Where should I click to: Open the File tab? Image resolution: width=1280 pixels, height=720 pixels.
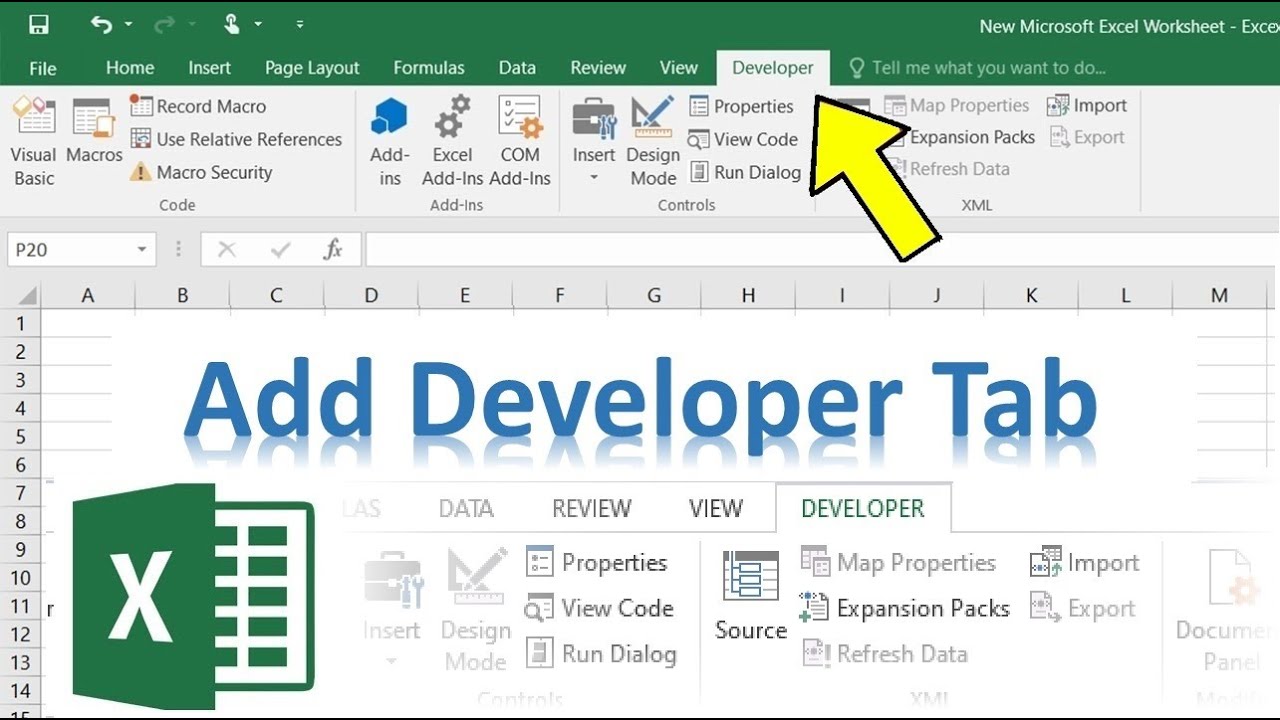pos(43,68)
